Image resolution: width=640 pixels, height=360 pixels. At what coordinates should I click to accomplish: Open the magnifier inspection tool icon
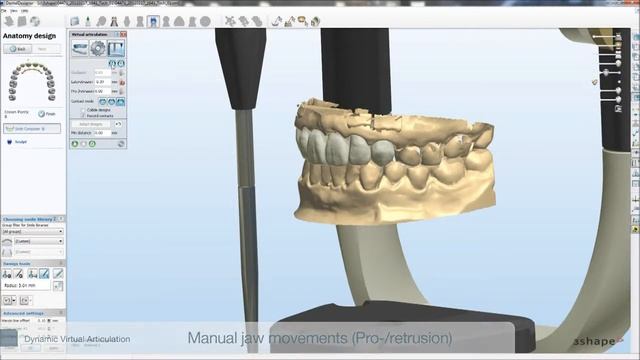click(x=101, y=21)
